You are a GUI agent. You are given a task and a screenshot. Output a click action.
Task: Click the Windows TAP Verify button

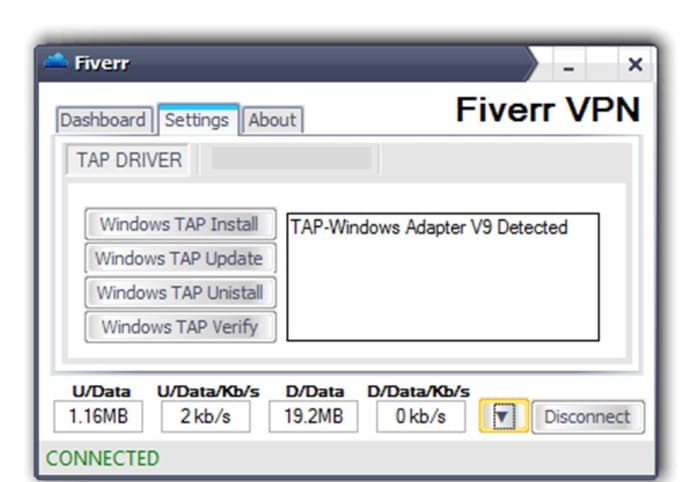click(180, 327)
